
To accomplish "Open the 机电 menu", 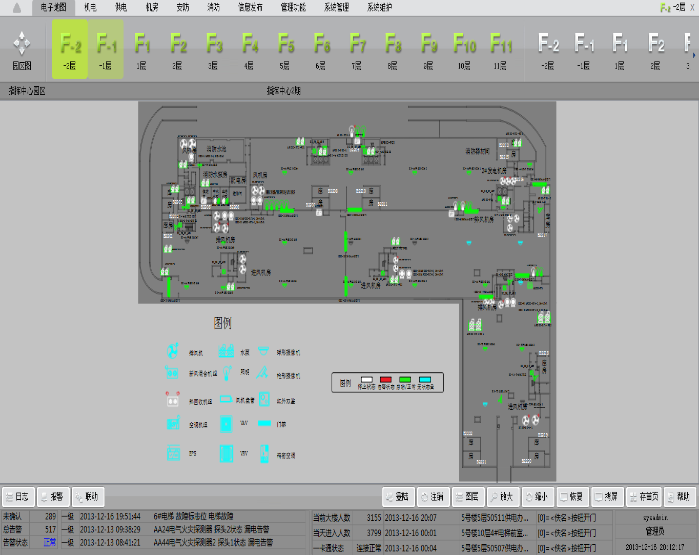I will point(90,8).
